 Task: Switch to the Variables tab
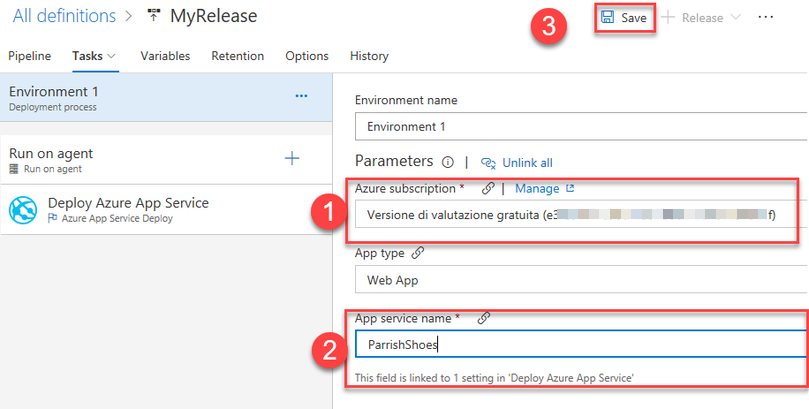point(165,56)
